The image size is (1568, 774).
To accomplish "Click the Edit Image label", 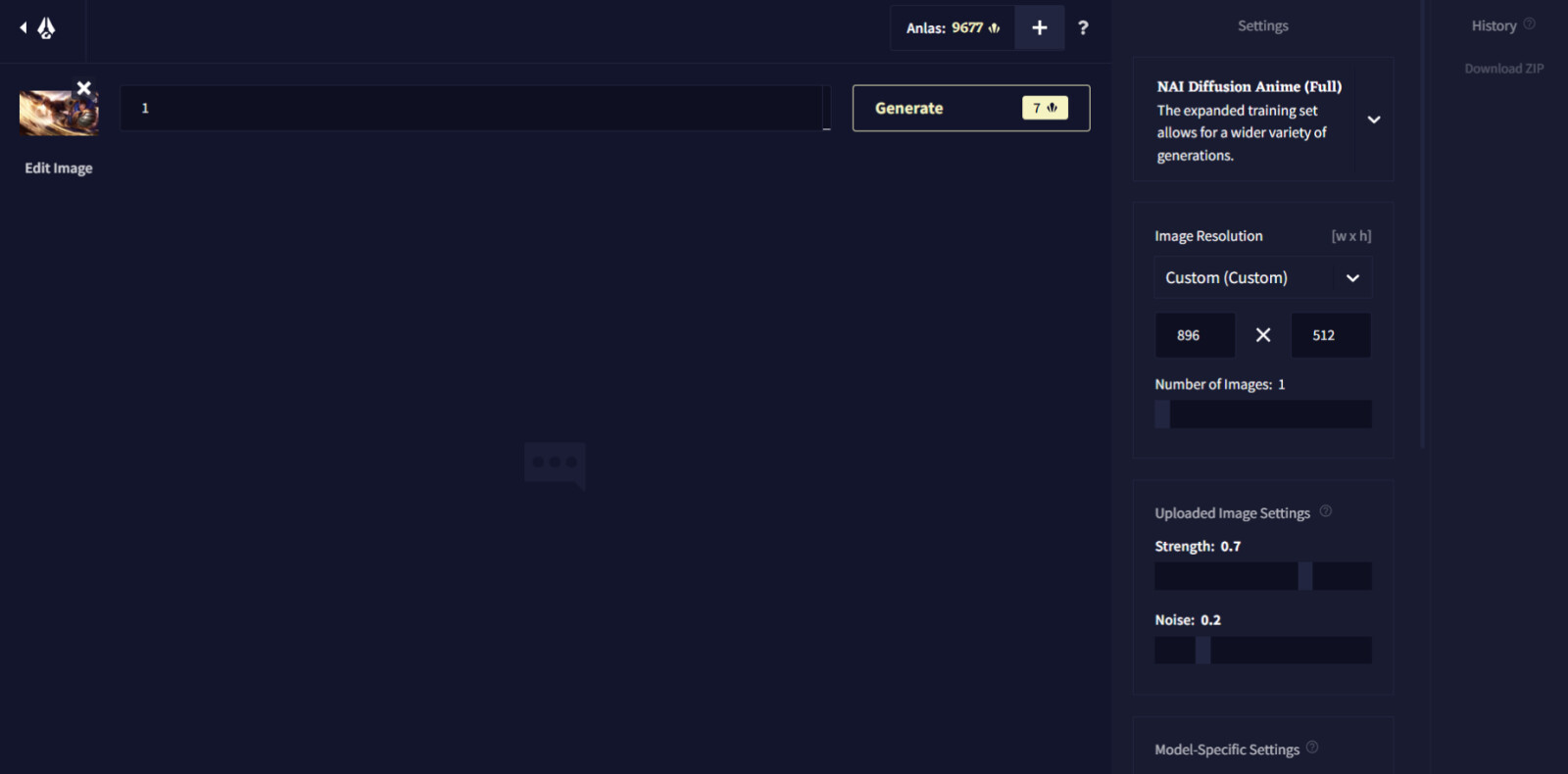I will pyautogui.click(x=59, y=169).
